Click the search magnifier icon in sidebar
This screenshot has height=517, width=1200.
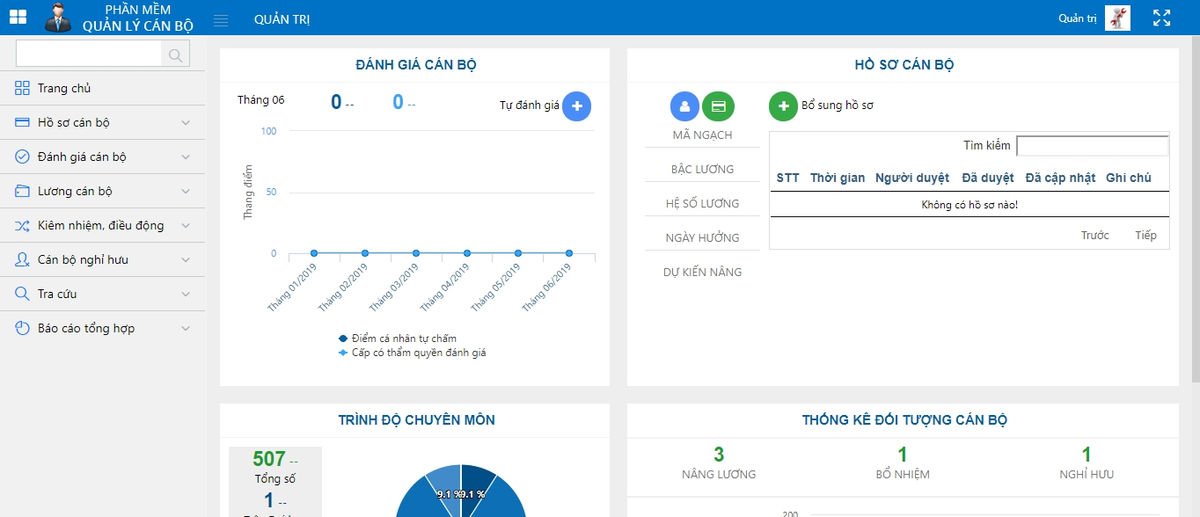coord(175,55)
